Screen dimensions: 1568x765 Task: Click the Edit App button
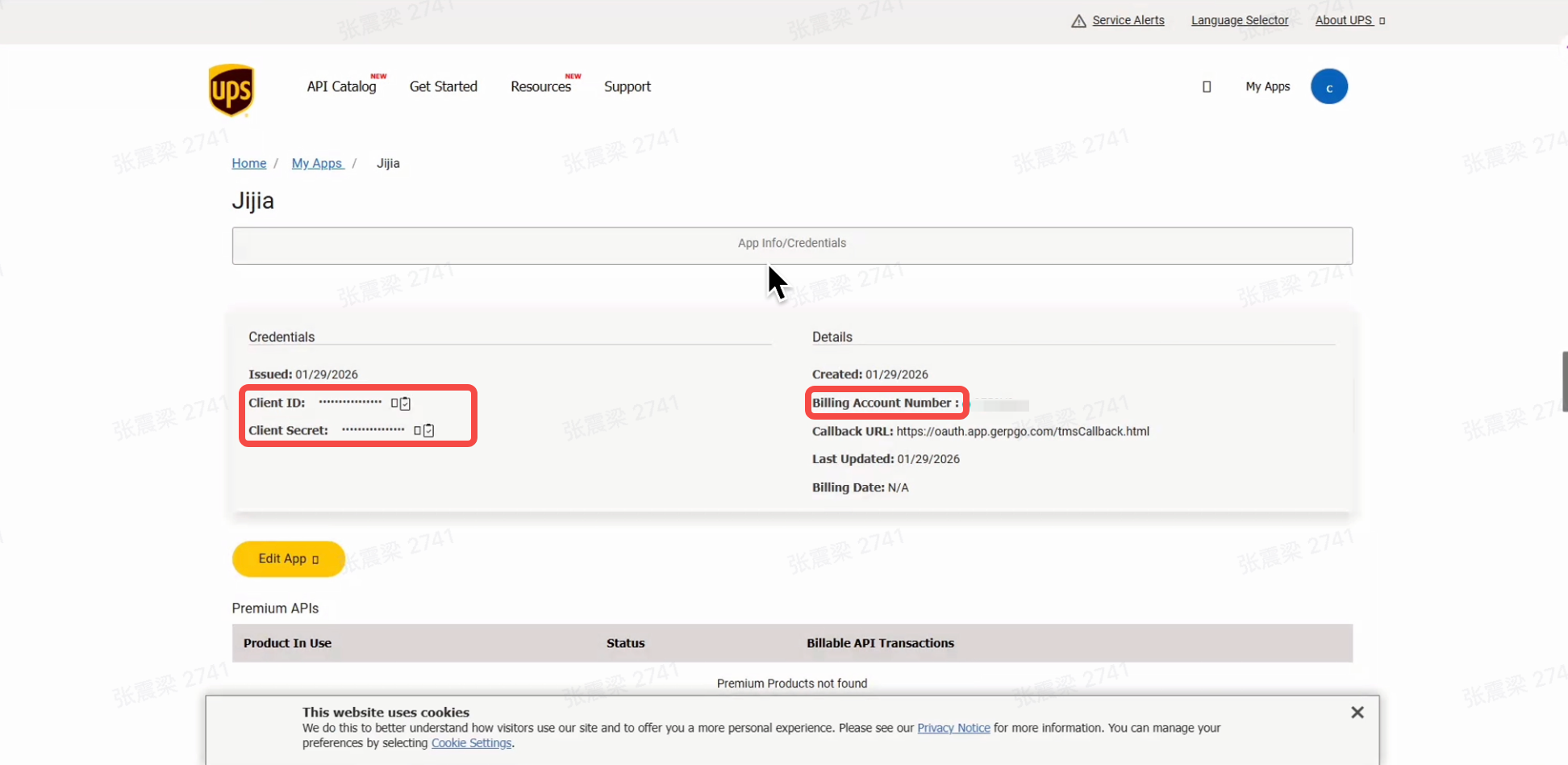tap(289, 559)
